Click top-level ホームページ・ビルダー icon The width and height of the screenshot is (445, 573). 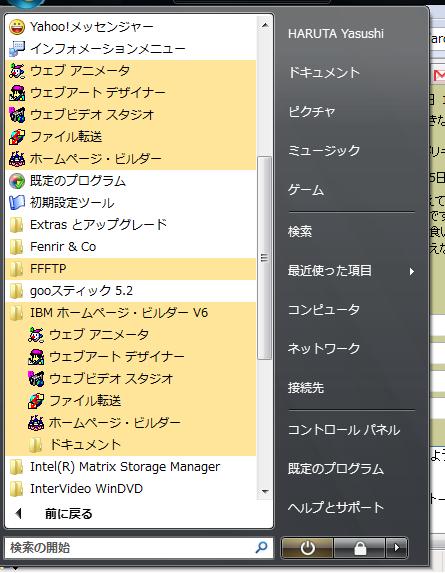tap(17, 159)
